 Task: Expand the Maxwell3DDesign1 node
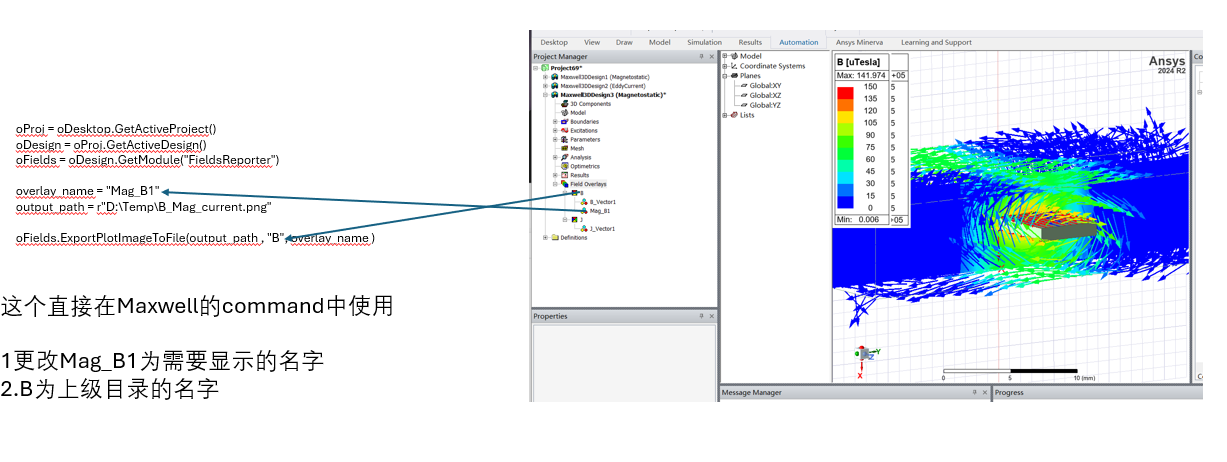(545, 77)
